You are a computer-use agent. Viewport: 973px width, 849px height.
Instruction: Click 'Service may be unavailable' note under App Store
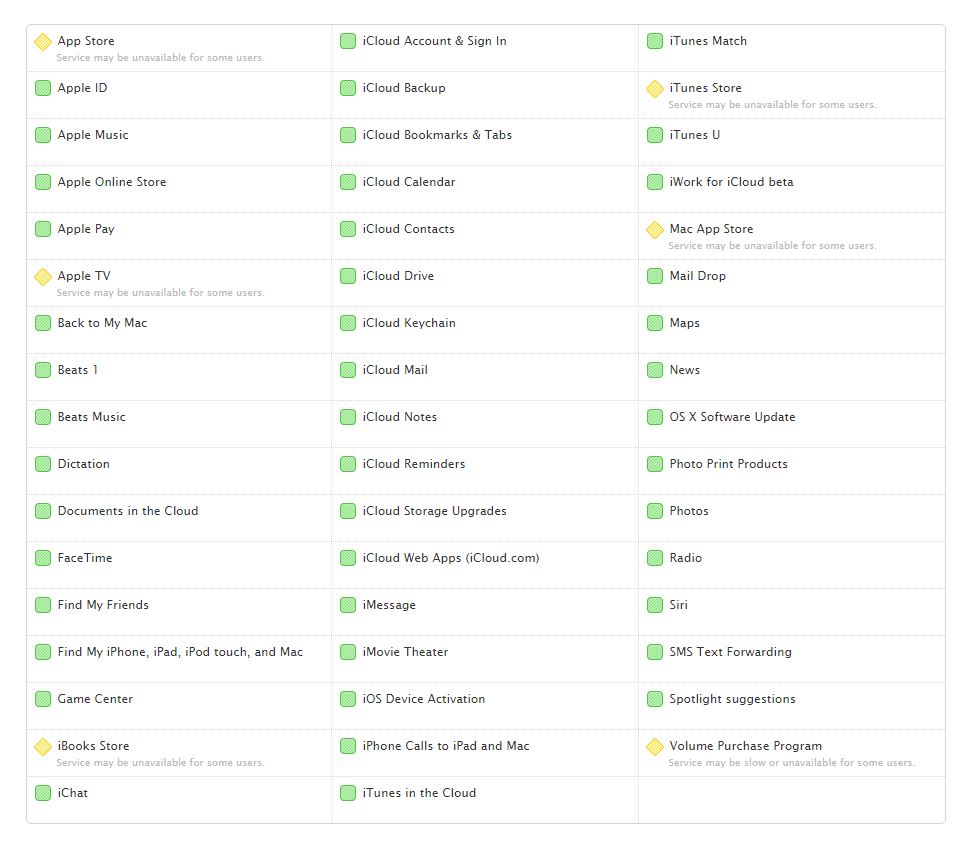[x=160, y=58]
